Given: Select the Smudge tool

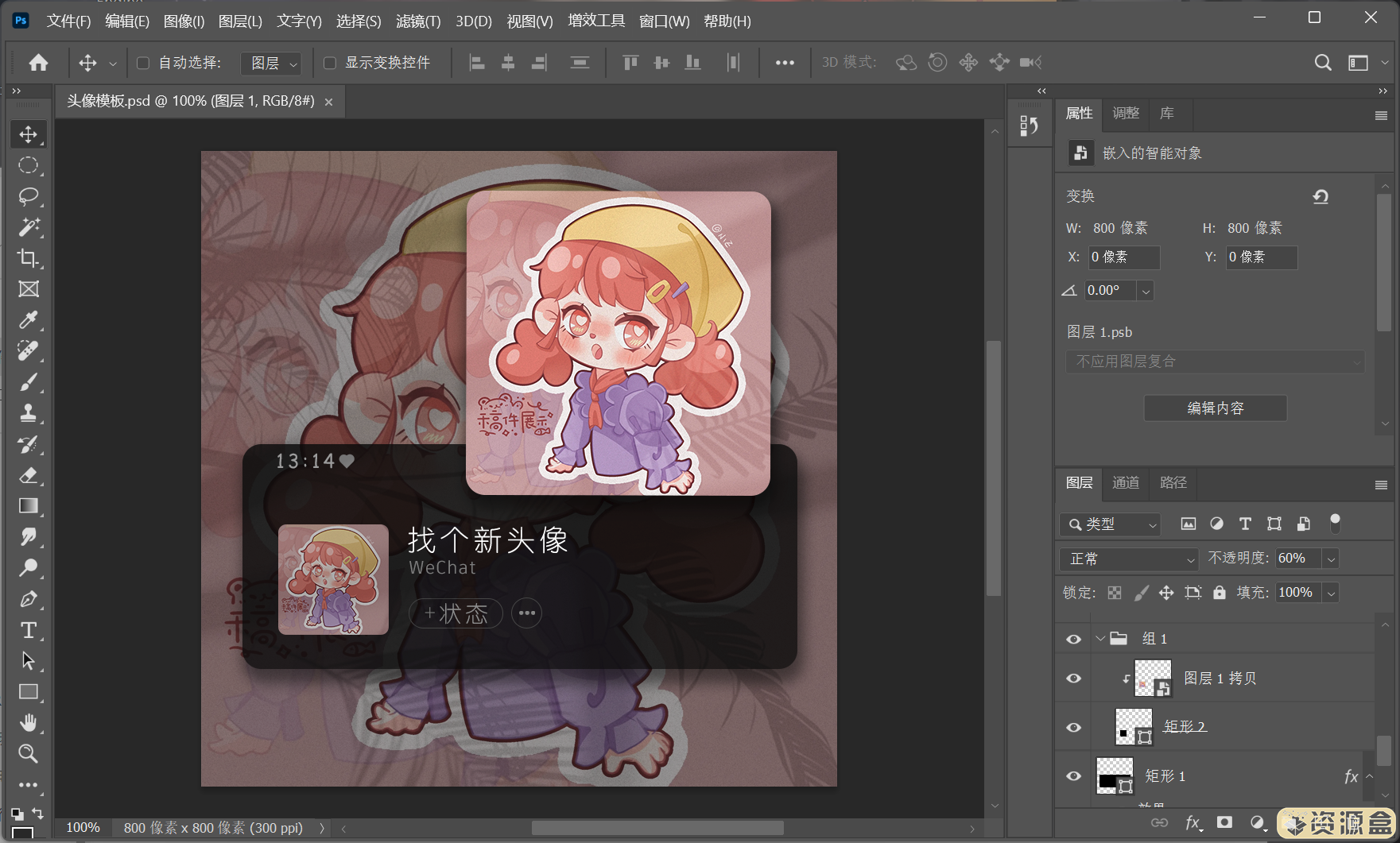Looking at the screenshot, I should click(29, 537).
